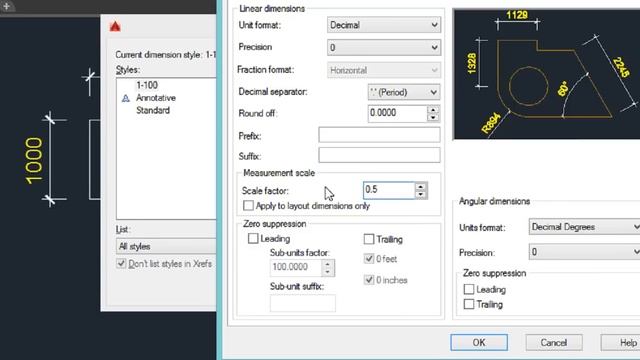Click the Sub-units factor field
The width and height of the screenshot is (640, 360).
[x=296, y=267]
